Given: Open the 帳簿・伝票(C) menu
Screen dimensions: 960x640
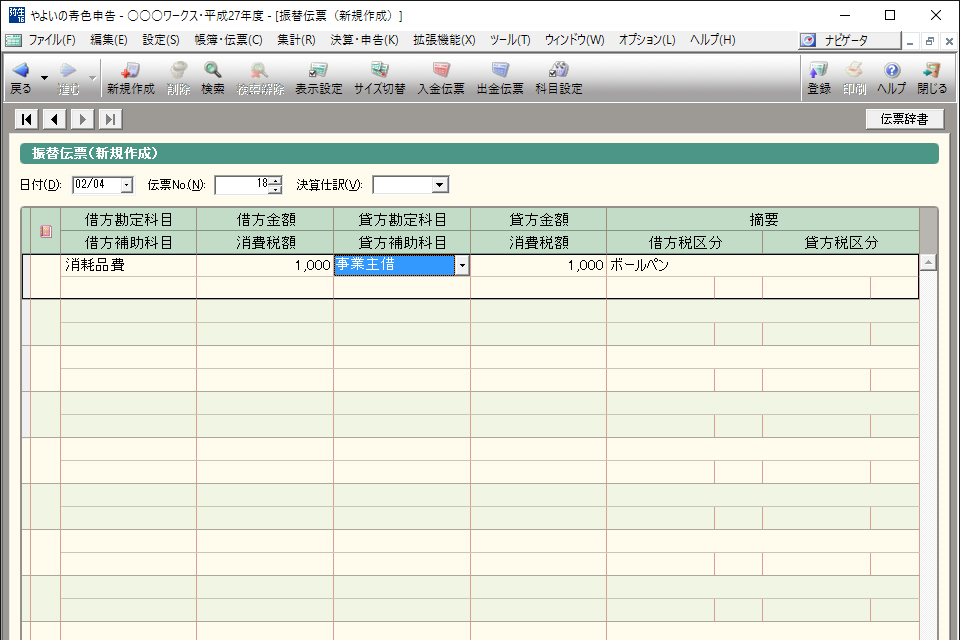Looking at the screenshot, I should point(229,40).
